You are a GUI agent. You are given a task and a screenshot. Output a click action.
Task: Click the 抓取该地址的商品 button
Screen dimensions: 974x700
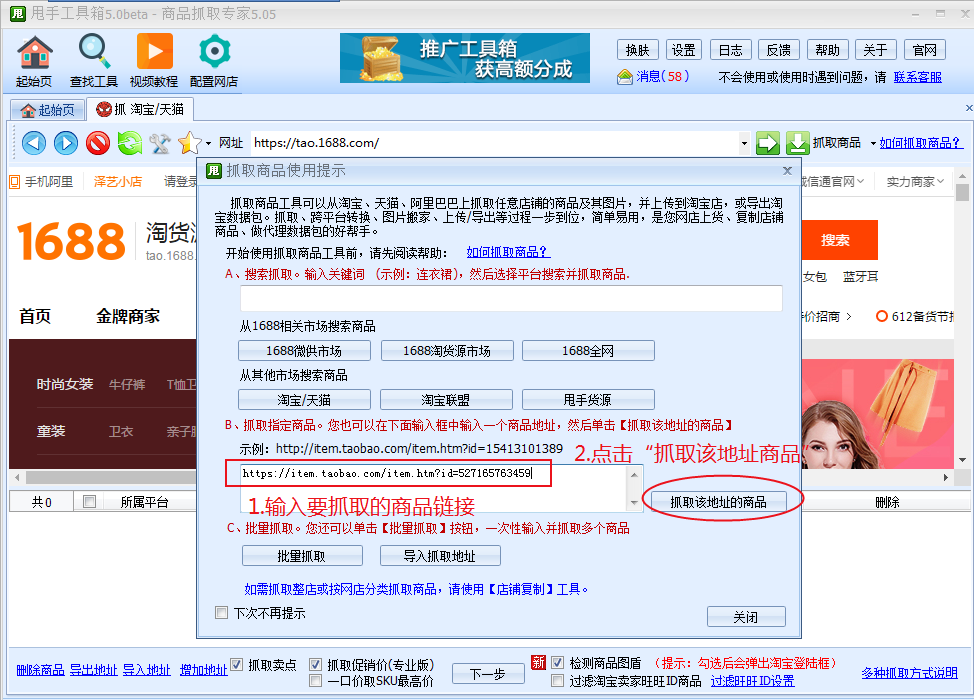718,502
